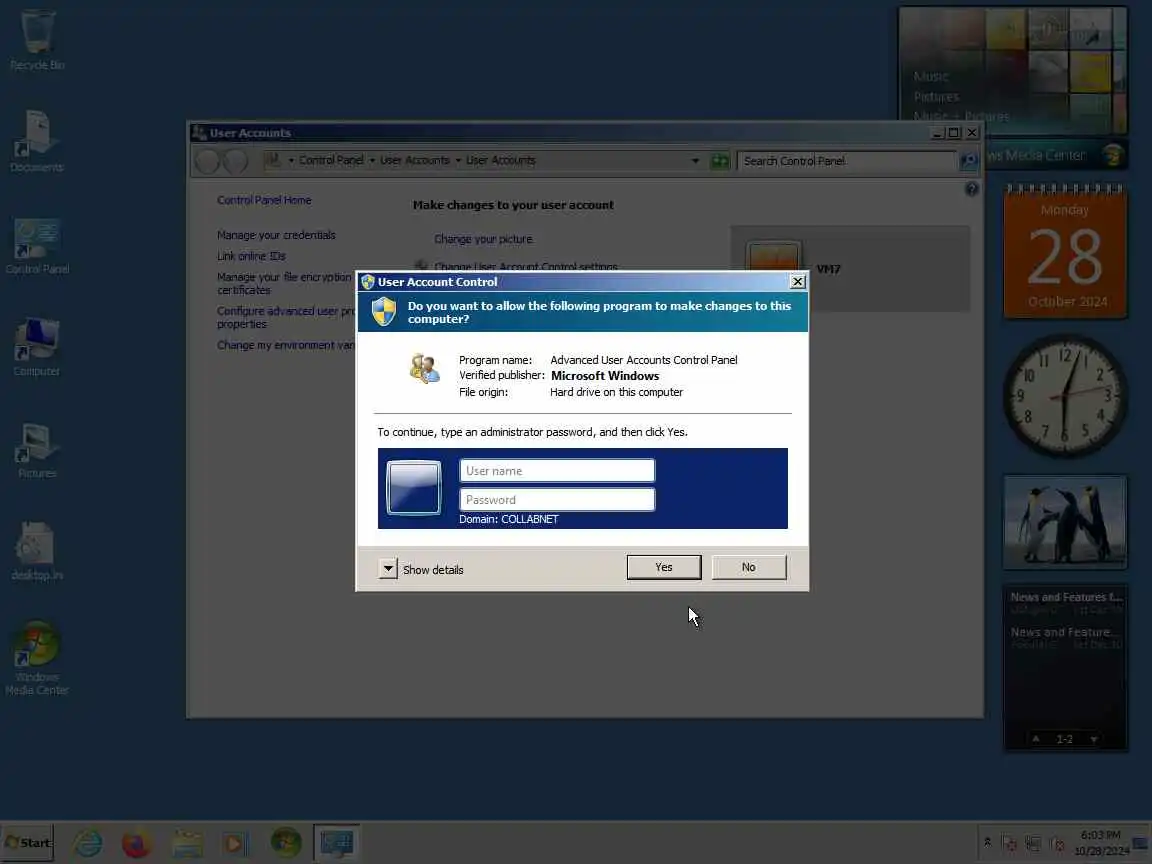Launch Internet Explorer from taskbar
This screenshot has height=864, width=1152.
tap(88, 843)
